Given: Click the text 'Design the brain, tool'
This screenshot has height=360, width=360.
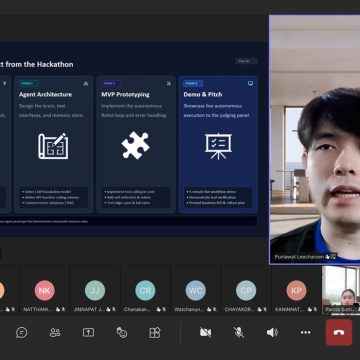Looking at the screenshot, I should pos(42,106).
